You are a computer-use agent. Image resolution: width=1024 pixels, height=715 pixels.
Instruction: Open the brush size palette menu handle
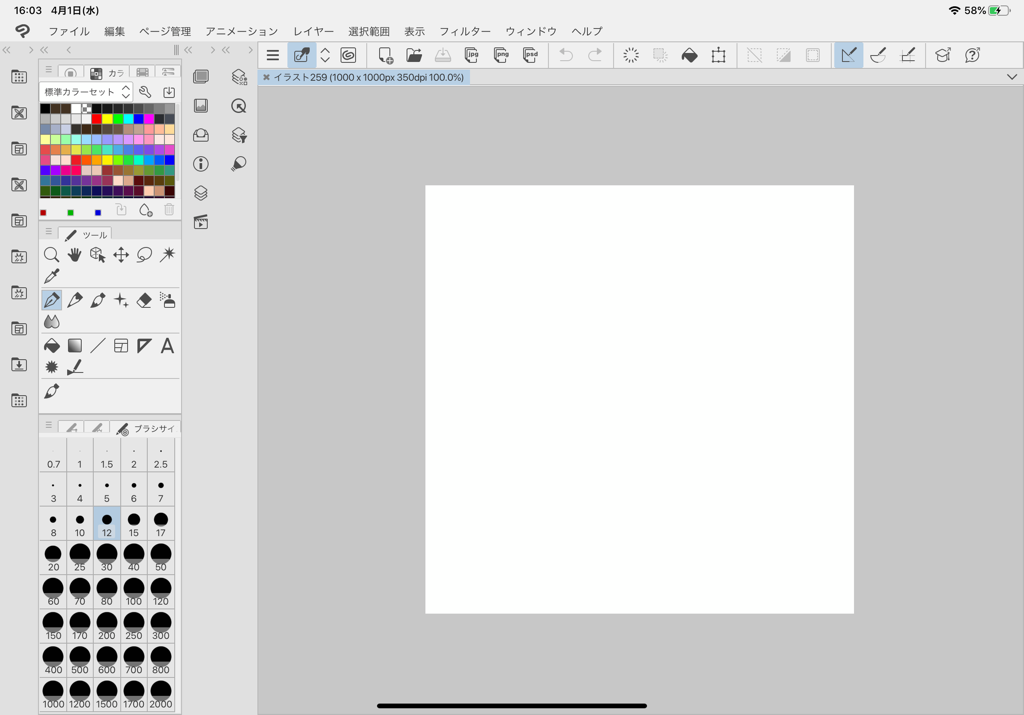48,424
